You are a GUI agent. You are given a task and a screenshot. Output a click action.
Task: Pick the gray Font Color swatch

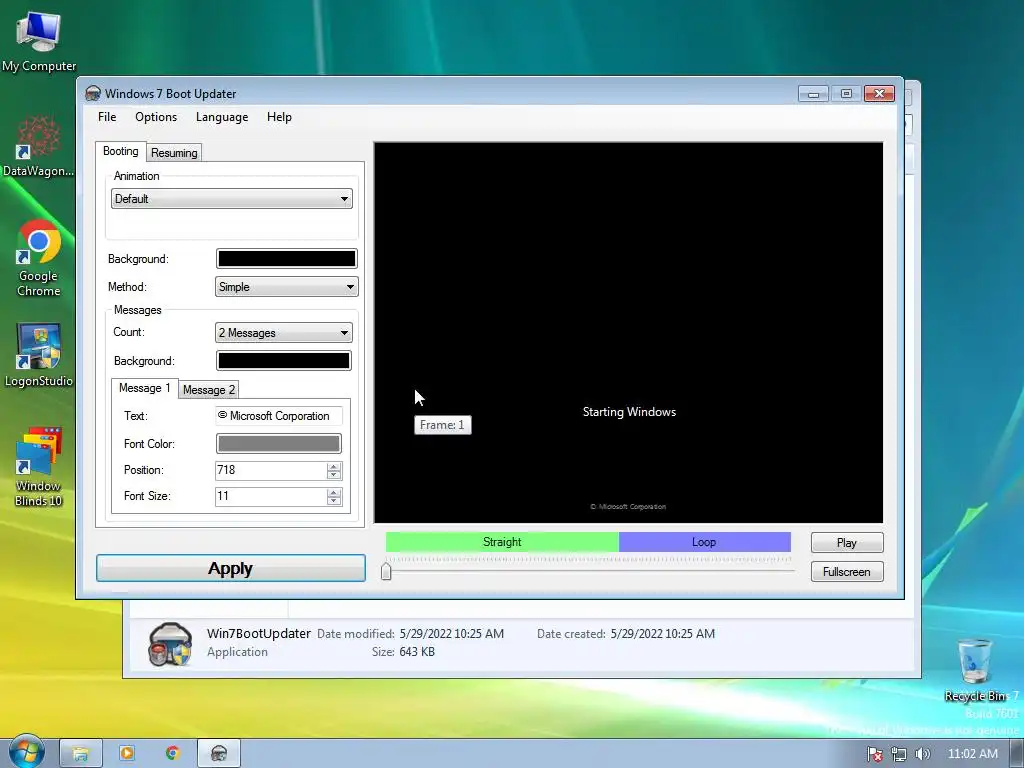(x=278, y=443)
